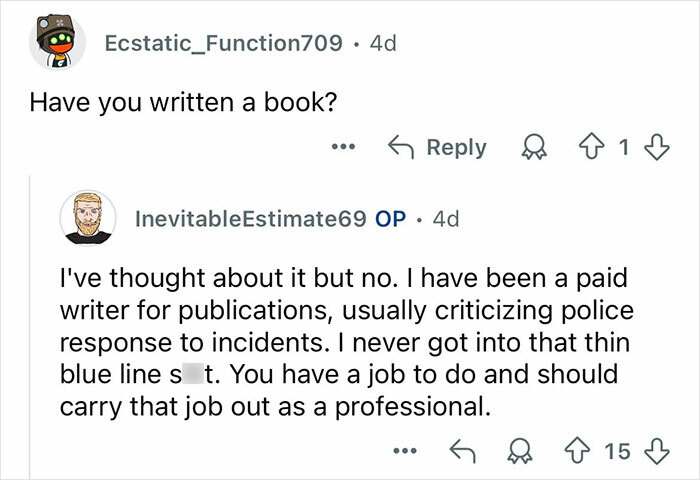This screenshot has height=480, width=700.
Task: Open InevitableEstimate69's bearded avatar
Action: [87, 217]
